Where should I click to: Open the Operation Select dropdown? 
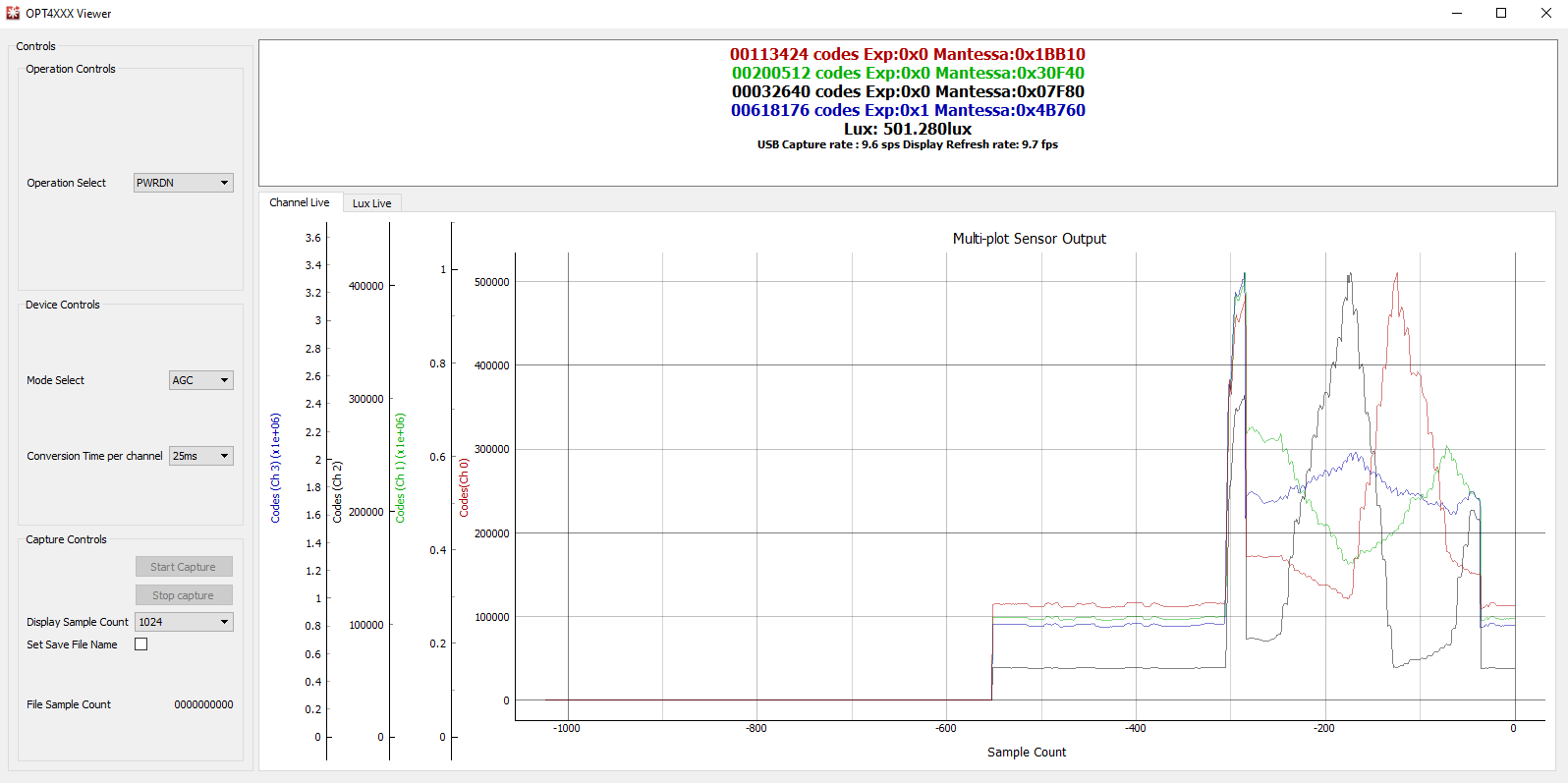[x=183, y=183]
